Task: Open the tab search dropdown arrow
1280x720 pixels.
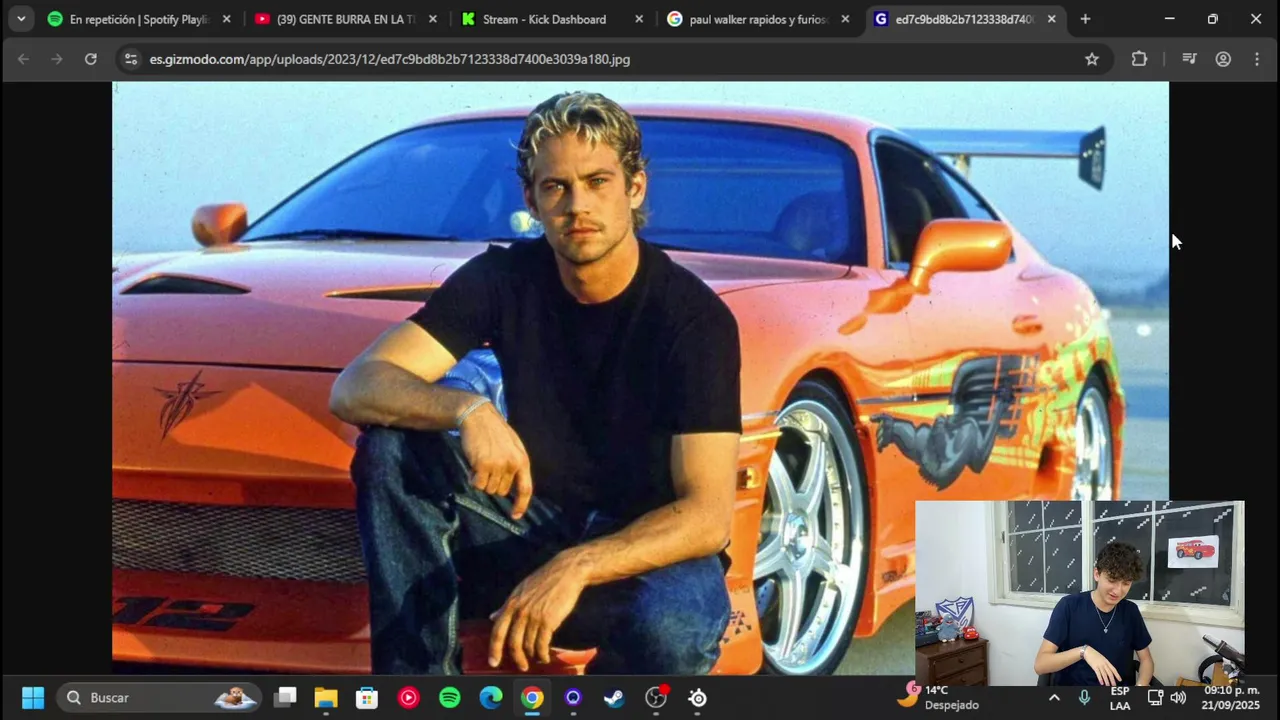Action: [x=20, y=19]
